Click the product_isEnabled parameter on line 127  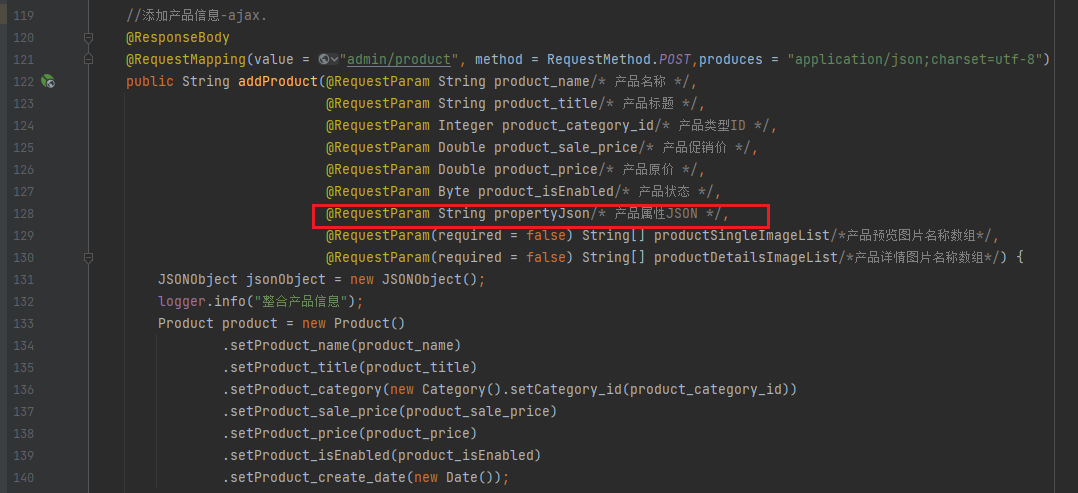553,192
